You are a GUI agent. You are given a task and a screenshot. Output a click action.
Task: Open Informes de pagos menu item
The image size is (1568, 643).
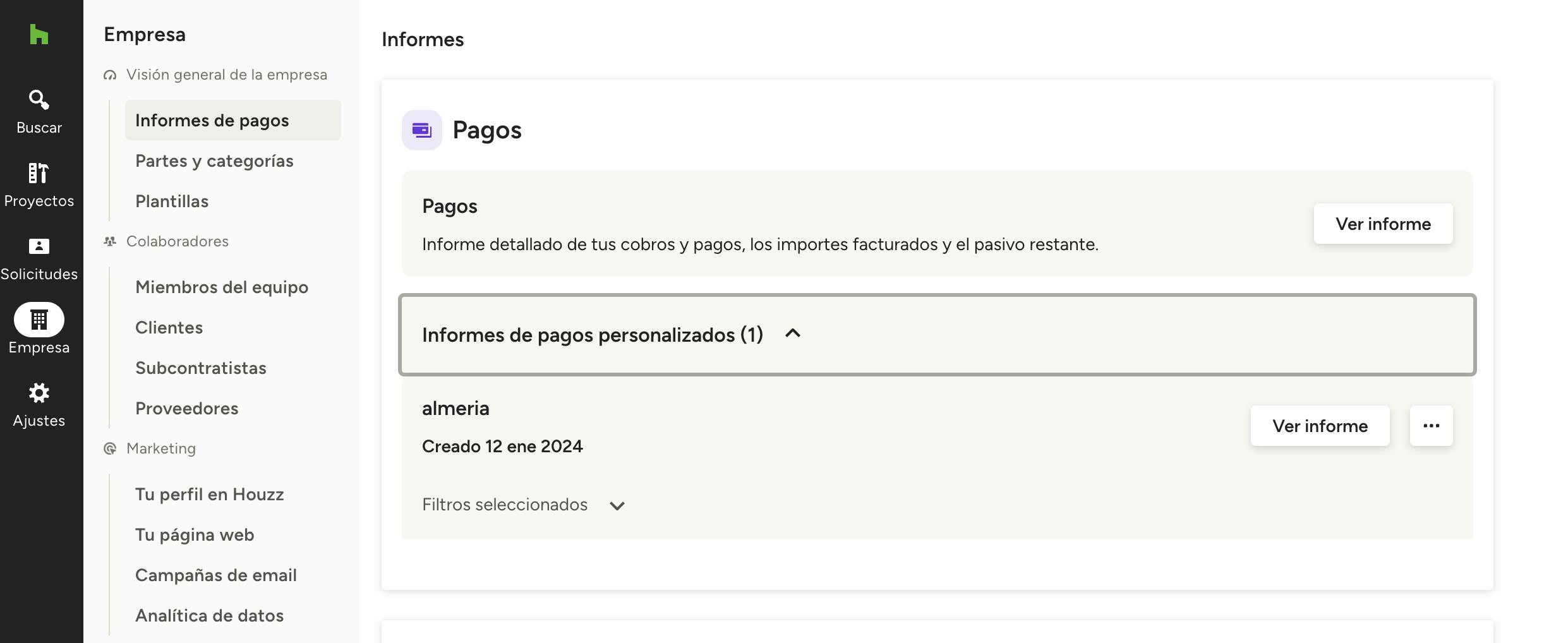pos(212,120)
